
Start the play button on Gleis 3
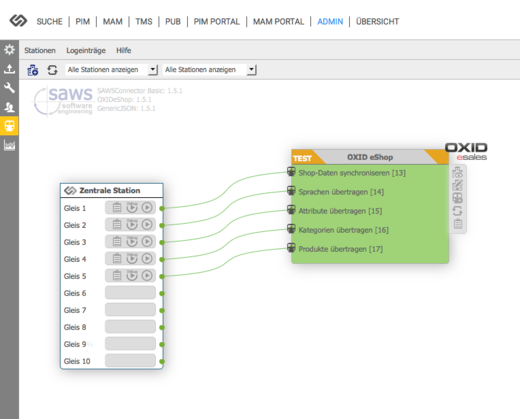pos(147,241)
